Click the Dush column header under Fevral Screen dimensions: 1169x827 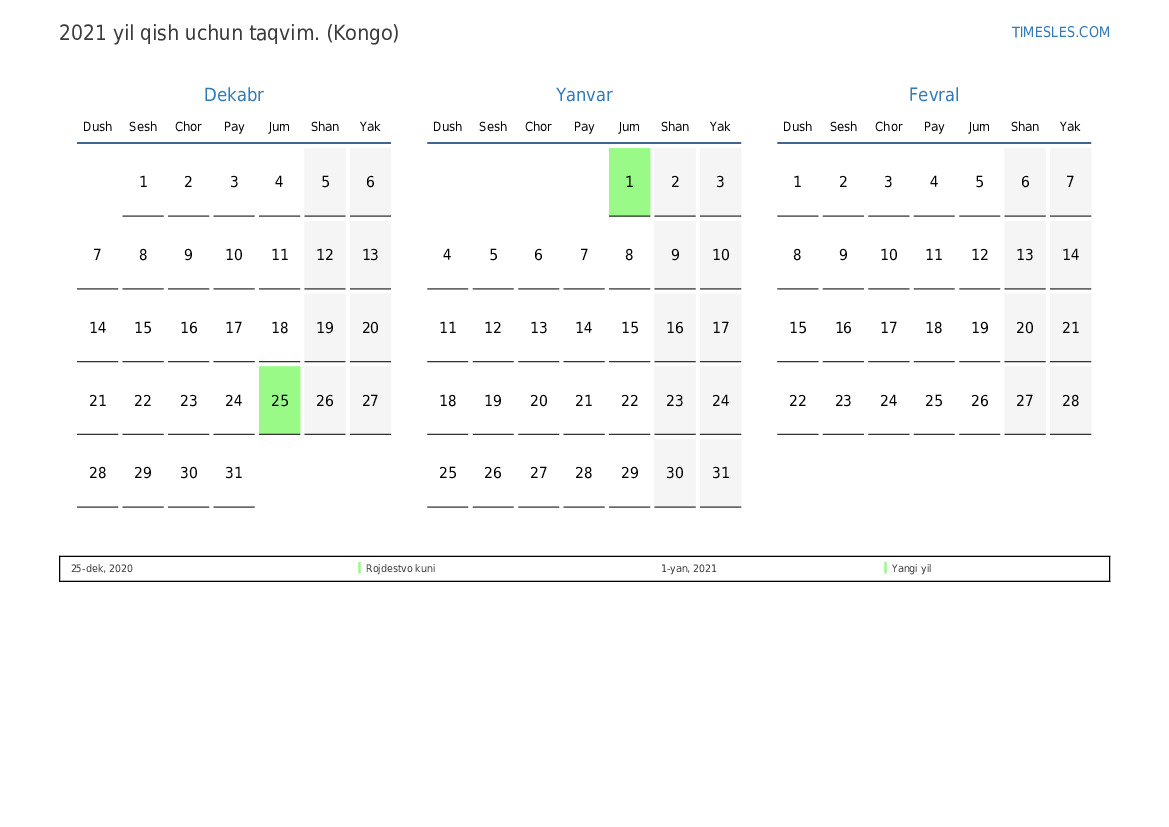click(797, 127)
